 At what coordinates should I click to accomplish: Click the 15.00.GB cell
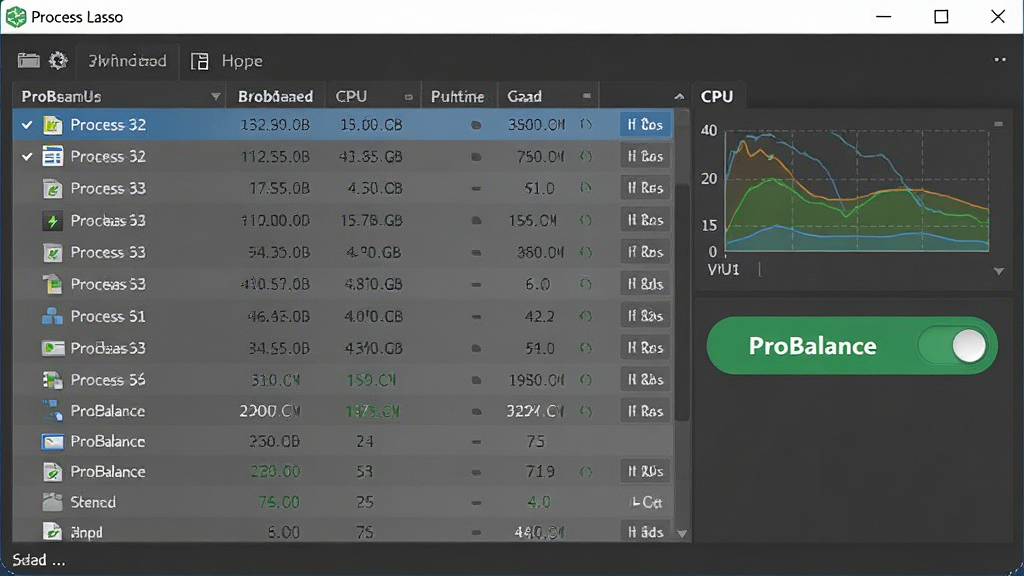[x=371, y=125]
